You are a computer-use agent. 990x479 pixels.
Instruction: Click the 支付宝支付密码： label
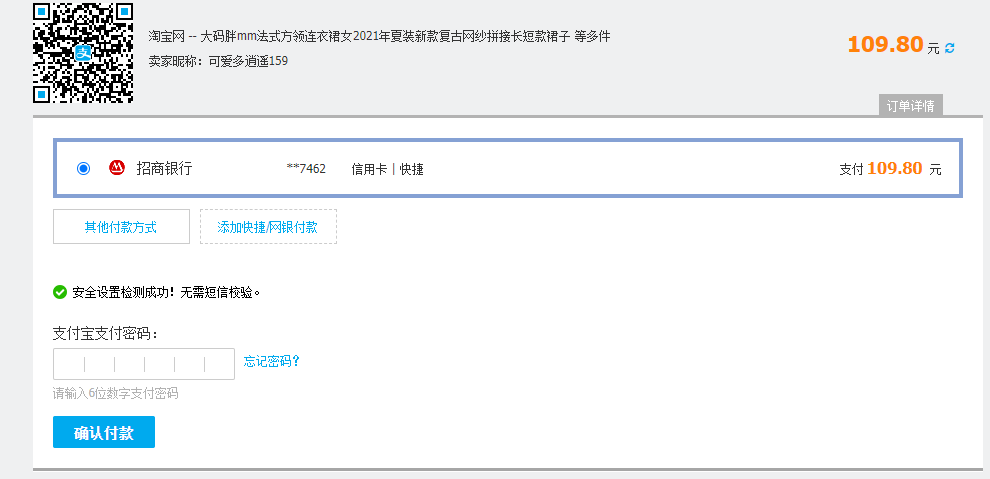tap(105, 334)
